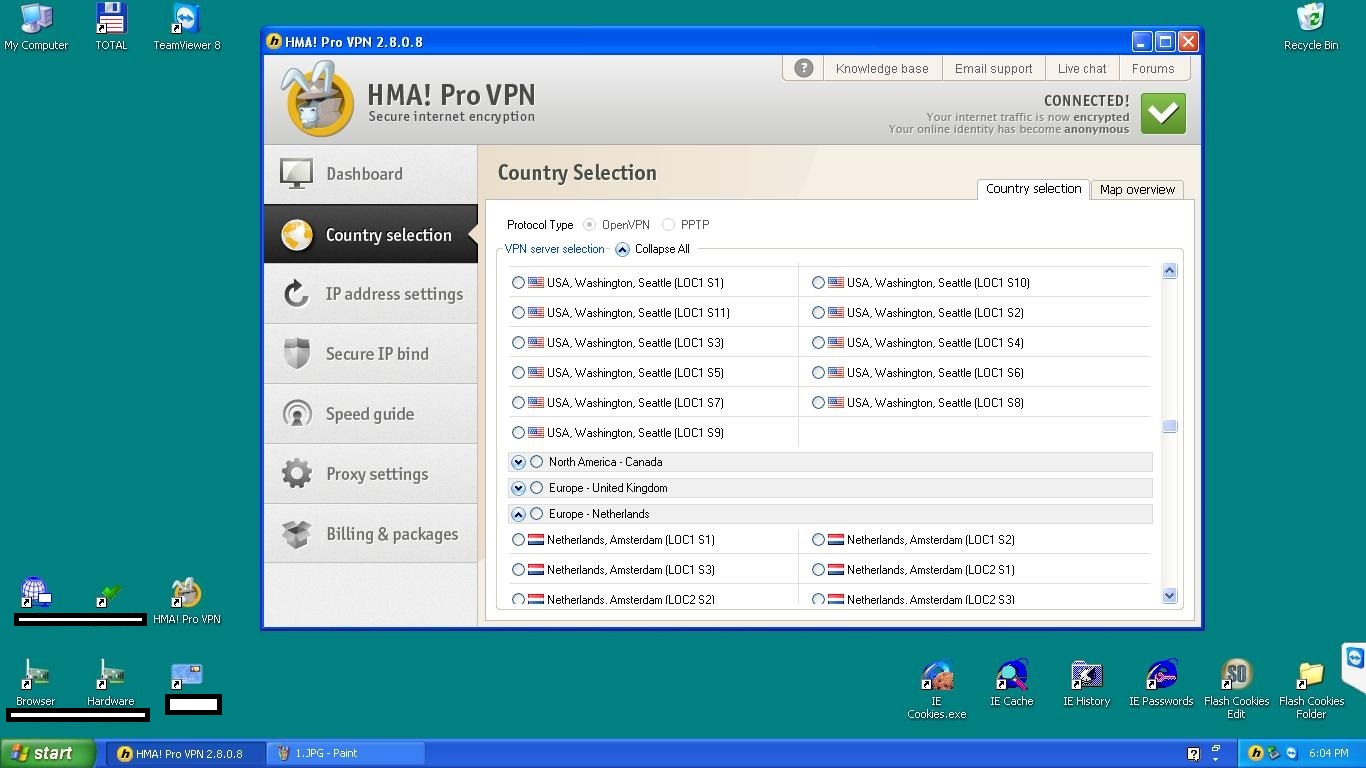Click the Billing & packages box icon
This screenshot has height=768, width=1366.
pos(296,534)
